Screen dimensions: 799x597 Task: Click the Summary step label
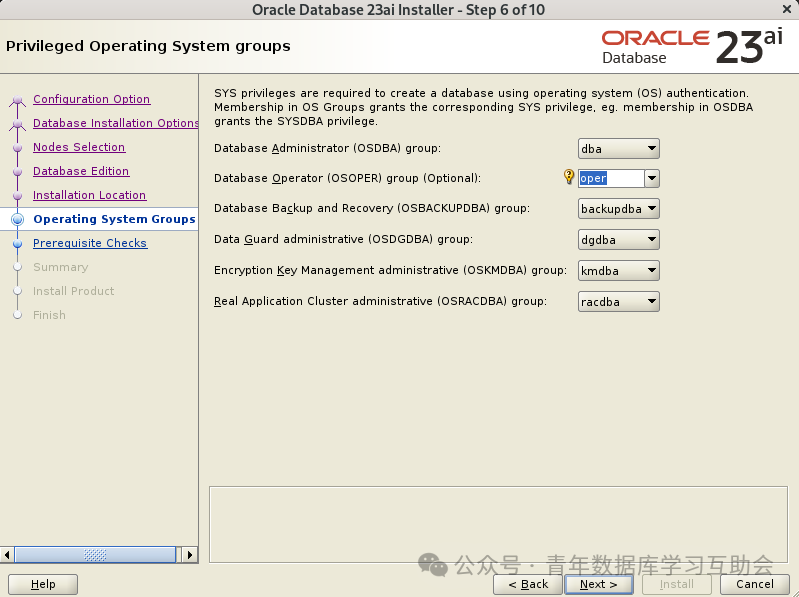[x=61, y=267]
